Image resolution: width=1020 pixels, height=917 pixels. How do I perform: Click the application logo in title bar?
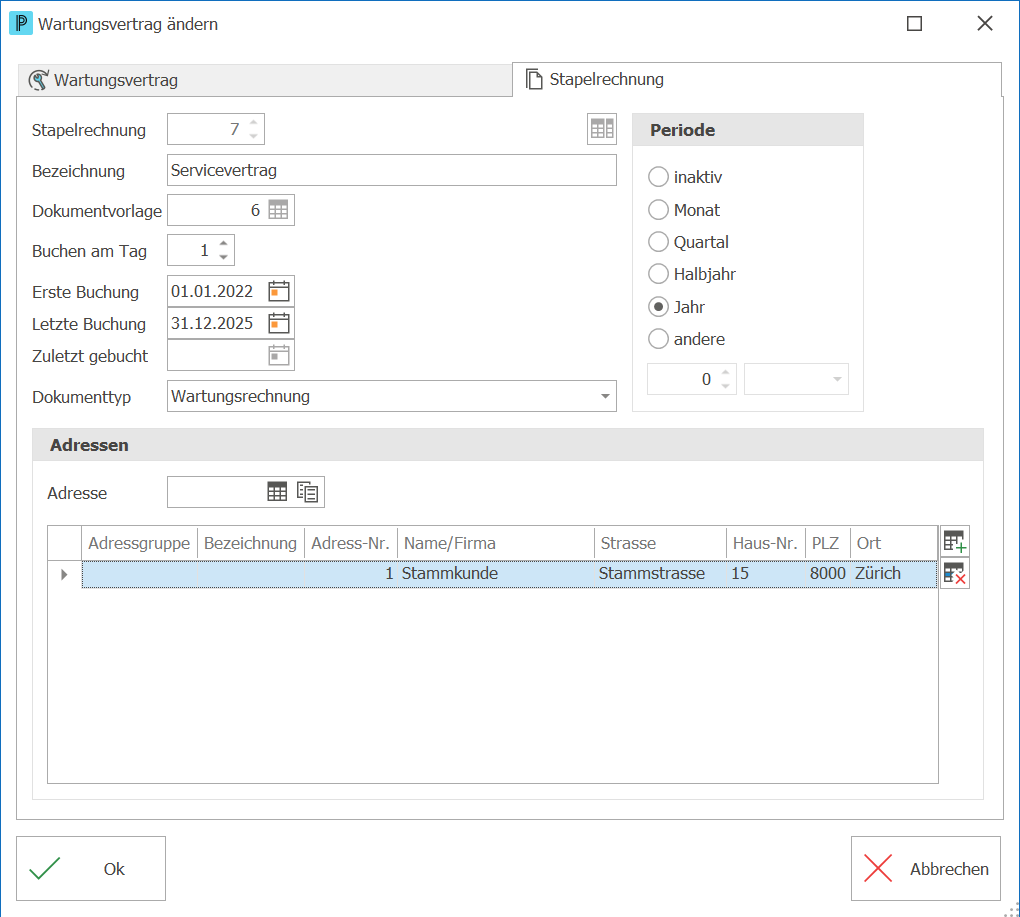pyautogui.click(x=21, y=24)
